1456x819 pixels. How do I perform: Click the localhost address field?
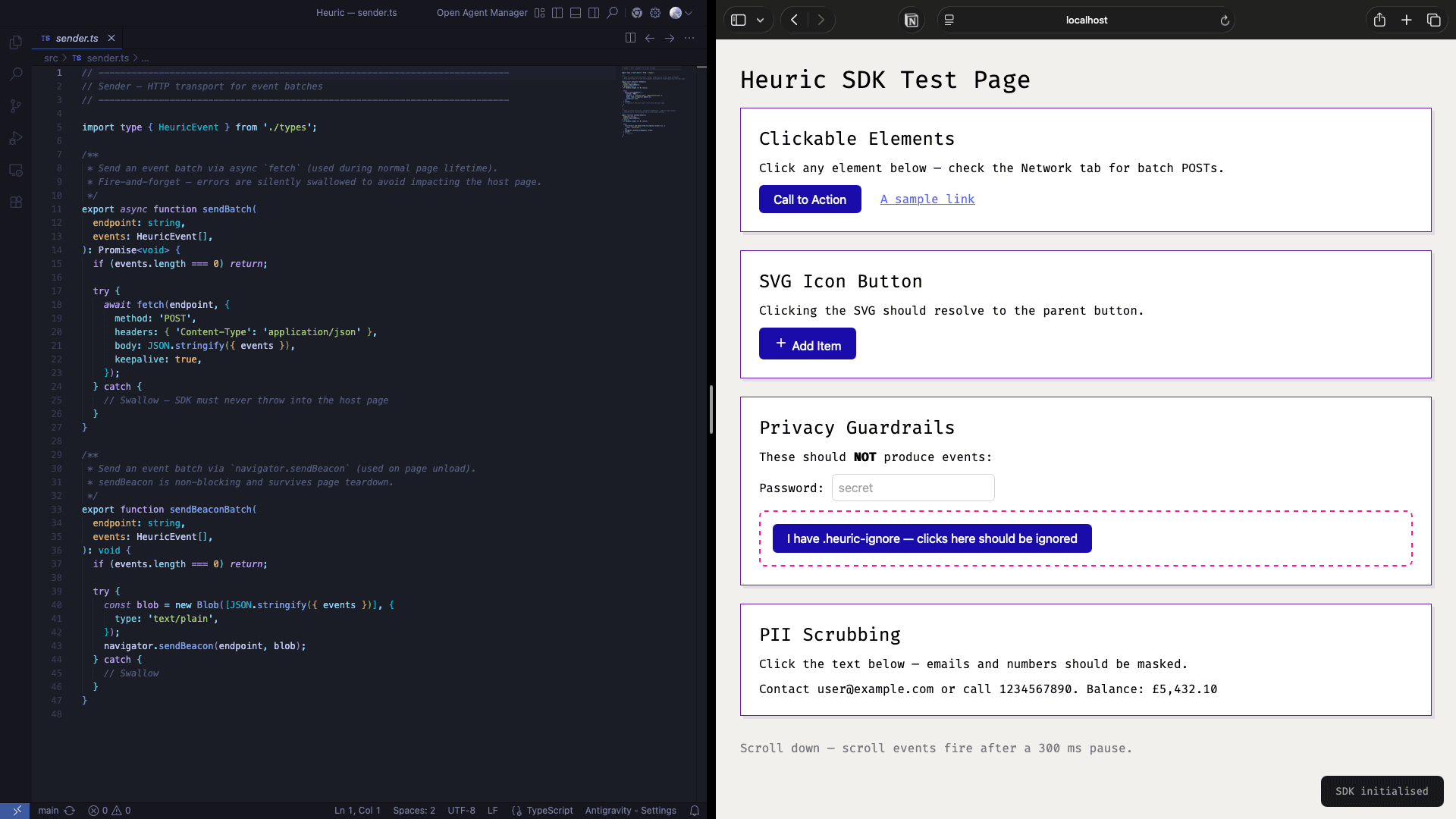click(x=1086, y=20)
